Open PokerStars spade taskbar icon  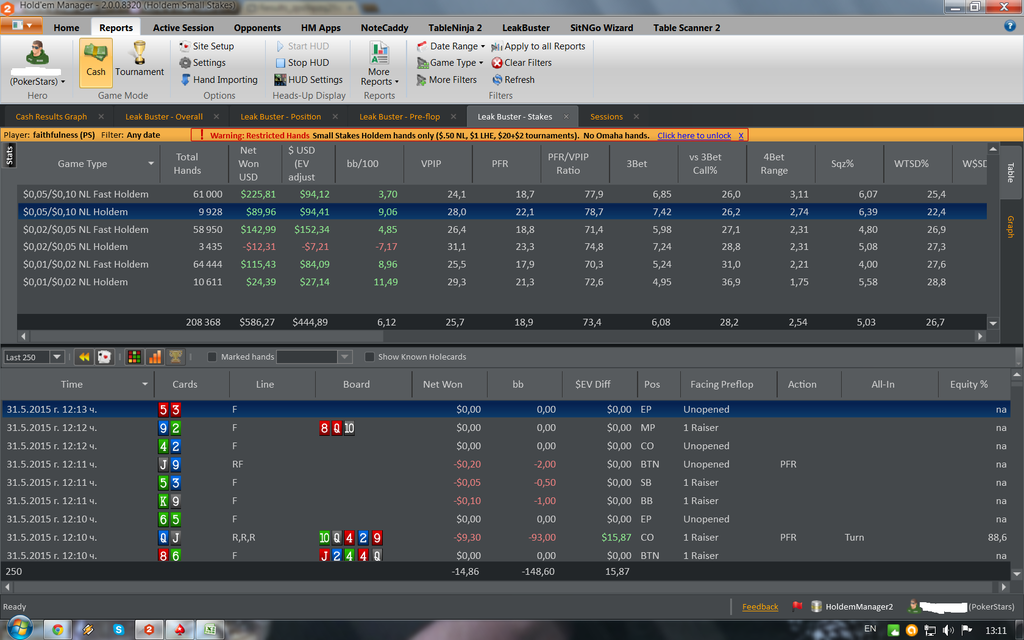(x=180, y=630)
